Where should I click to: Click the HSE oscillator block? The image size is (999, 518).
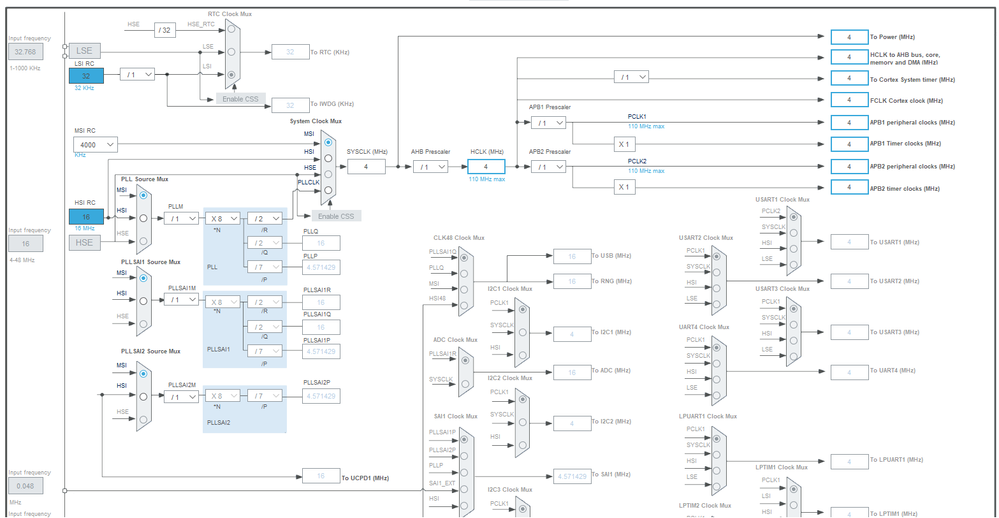[x=84, y=243]
